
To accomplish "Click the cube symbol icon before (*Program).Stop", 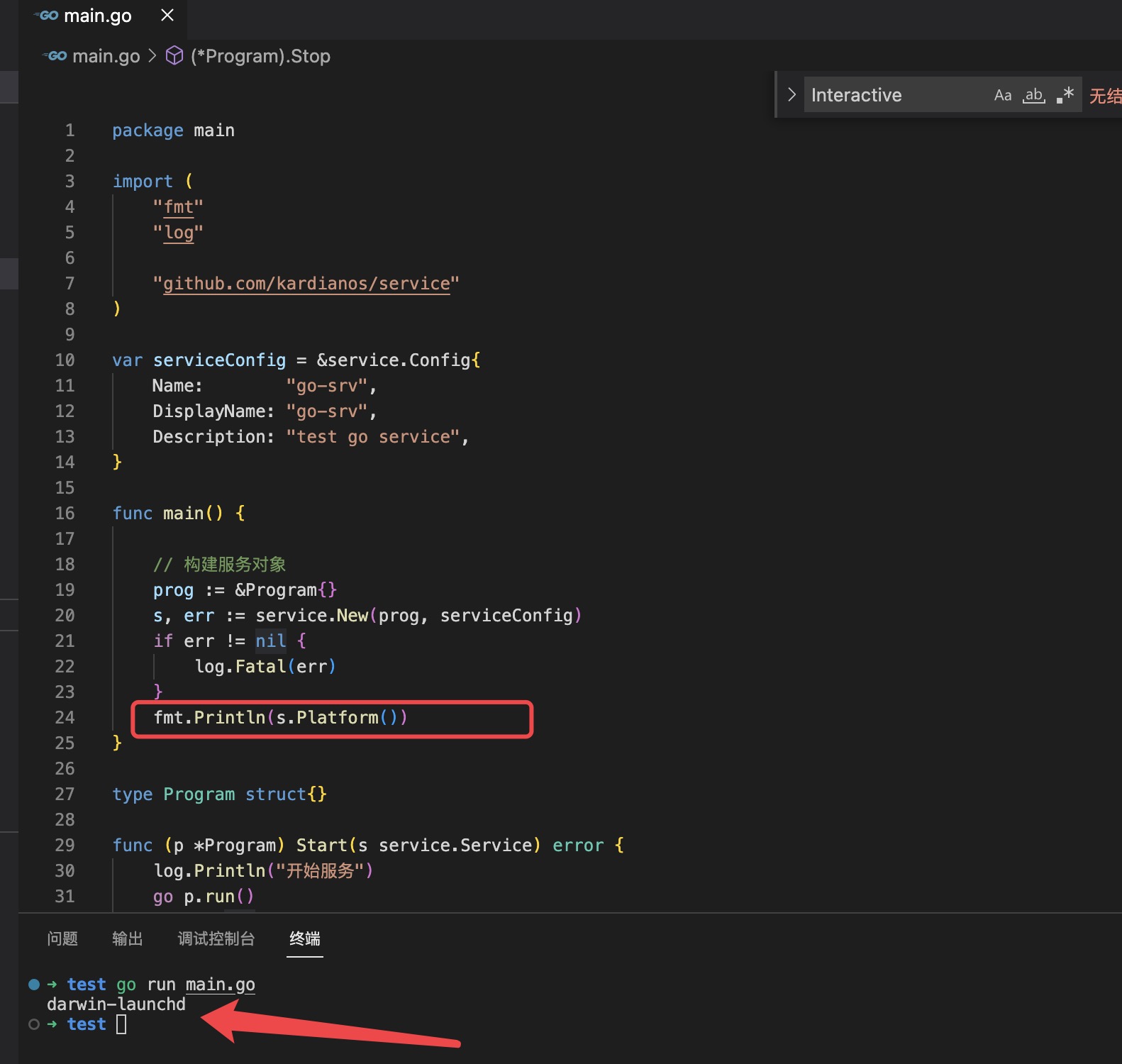I will click(174, 55).
